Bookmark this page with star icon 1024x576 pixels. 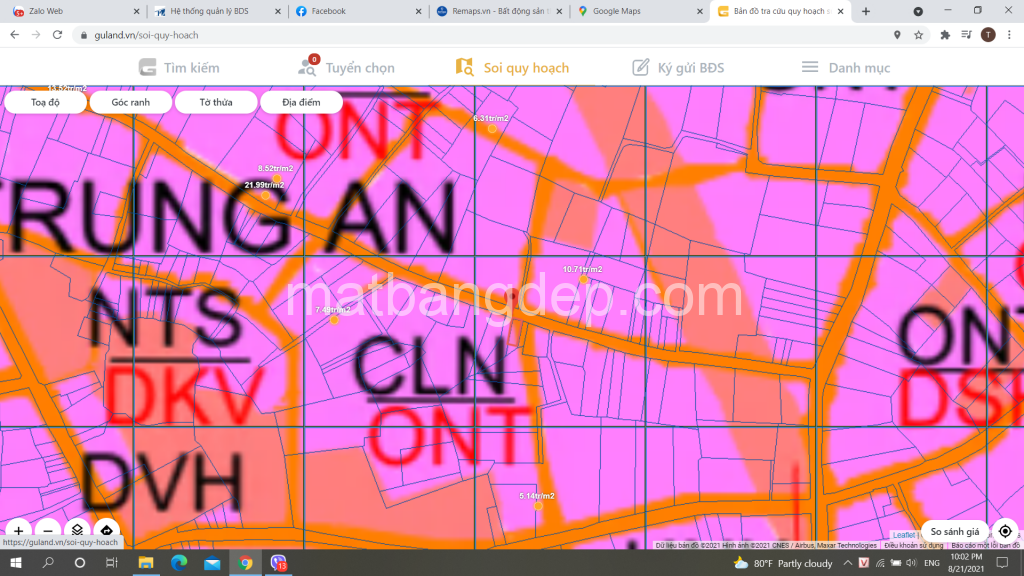(919, 35)
